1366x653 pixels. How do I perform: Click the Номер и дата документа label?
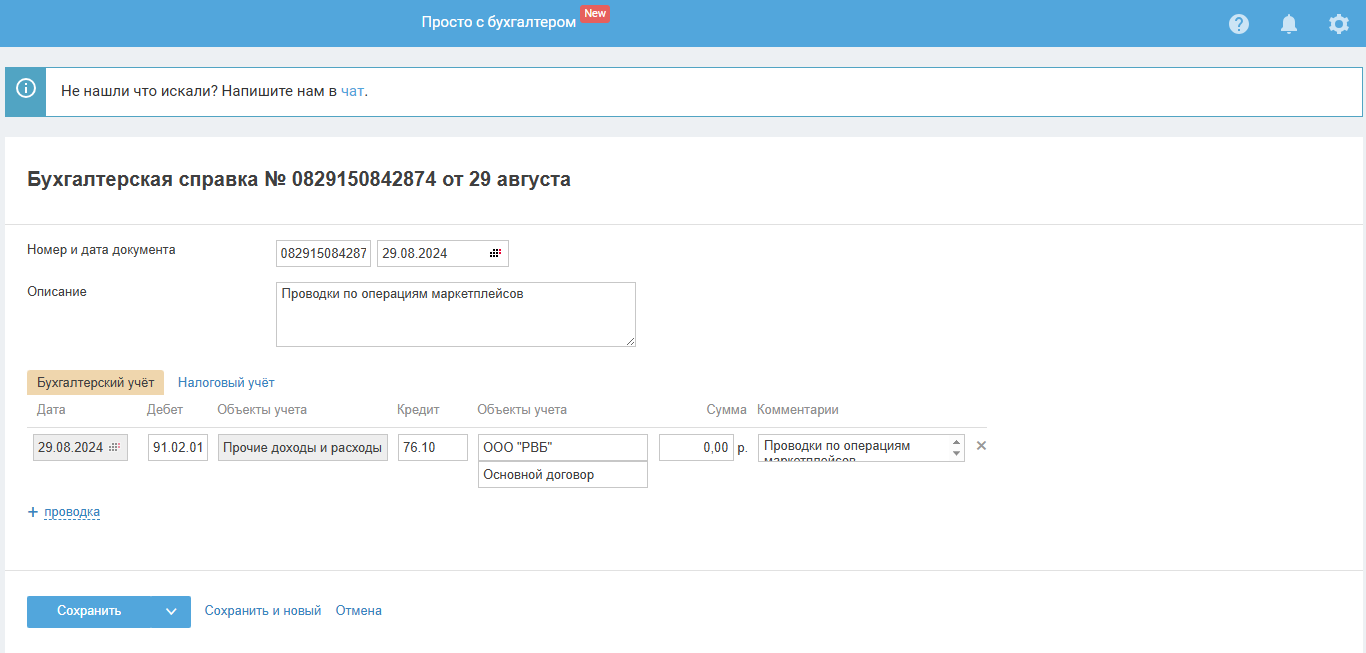pyautogui.click(x=101, y=250)
